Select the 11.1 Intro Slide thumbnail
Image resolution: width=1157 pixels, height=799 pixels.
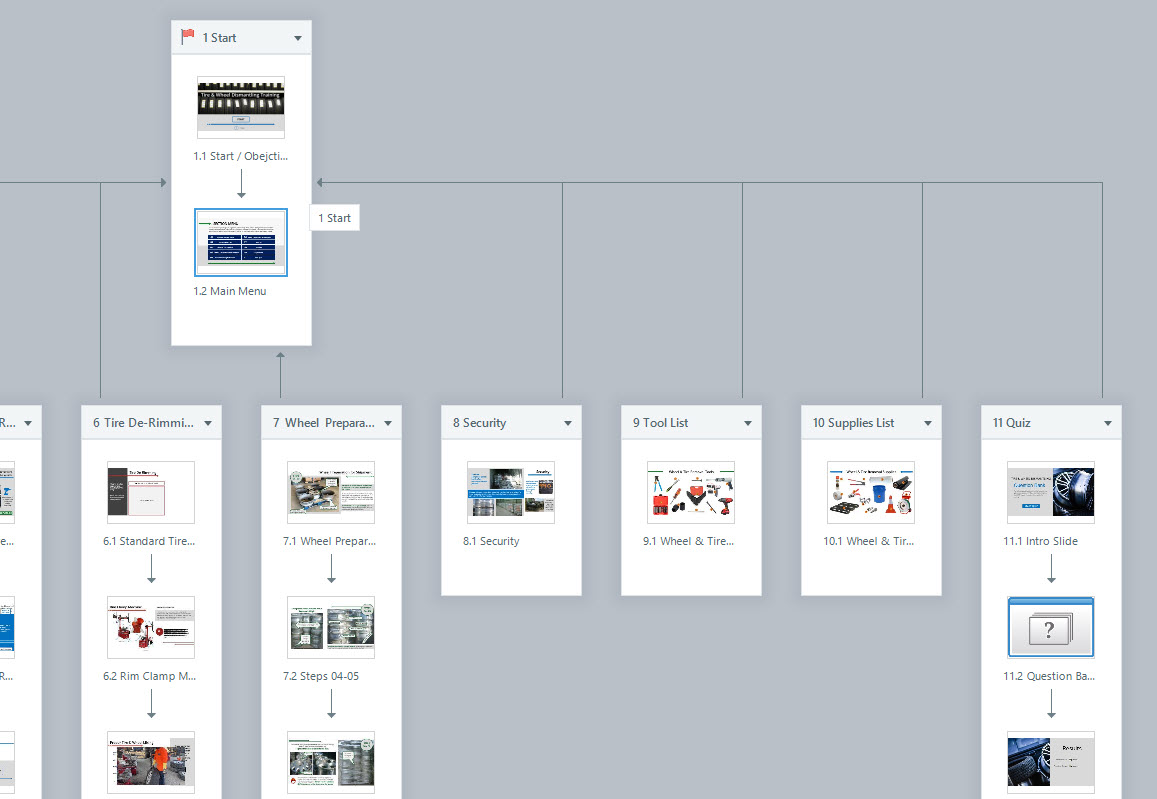[1051, 492]
